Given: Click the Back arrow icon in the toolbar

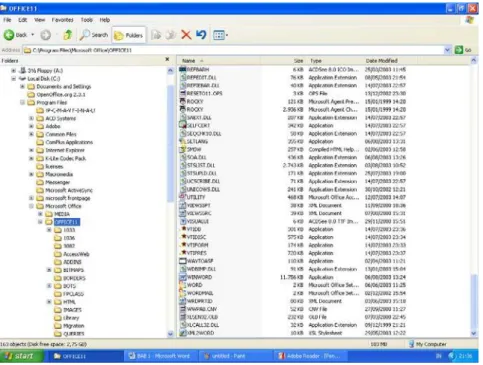Looking at the screenshot, I should [x=9, y=35].
